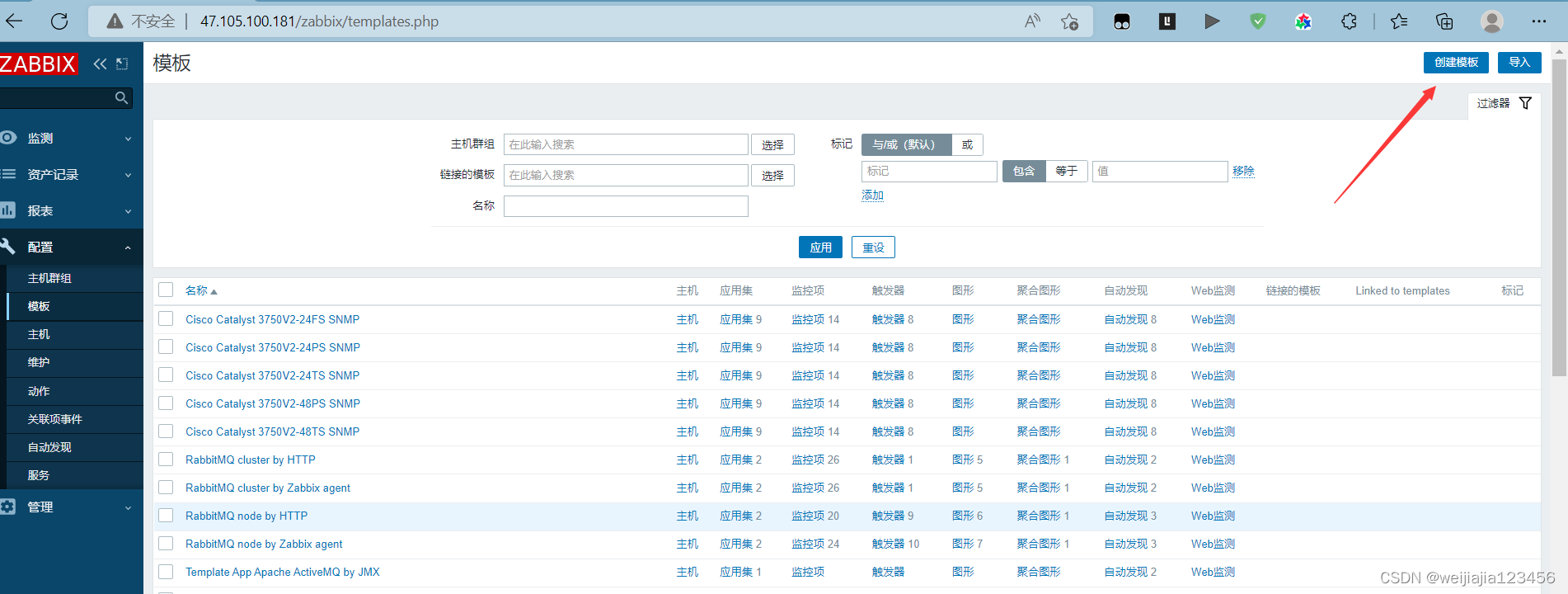Open the green shield extension icon

(x=1257, y=21)
